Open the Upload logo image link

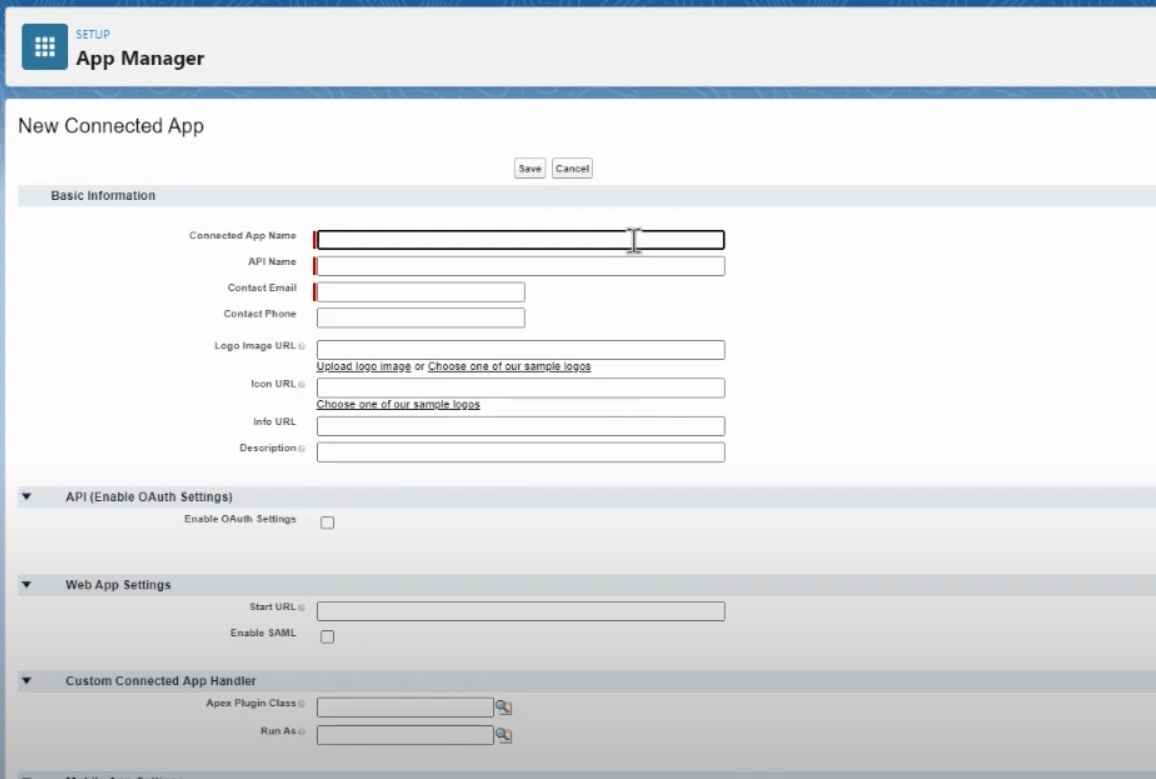(363, 366)
